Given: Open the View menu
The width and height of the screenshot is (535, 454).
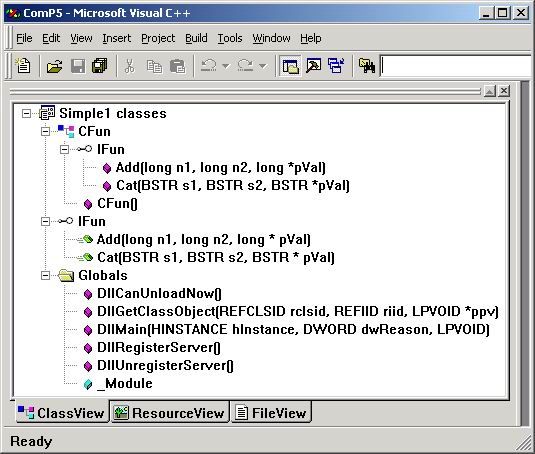Looking at the screenshot, I should (x=81, y=38).
